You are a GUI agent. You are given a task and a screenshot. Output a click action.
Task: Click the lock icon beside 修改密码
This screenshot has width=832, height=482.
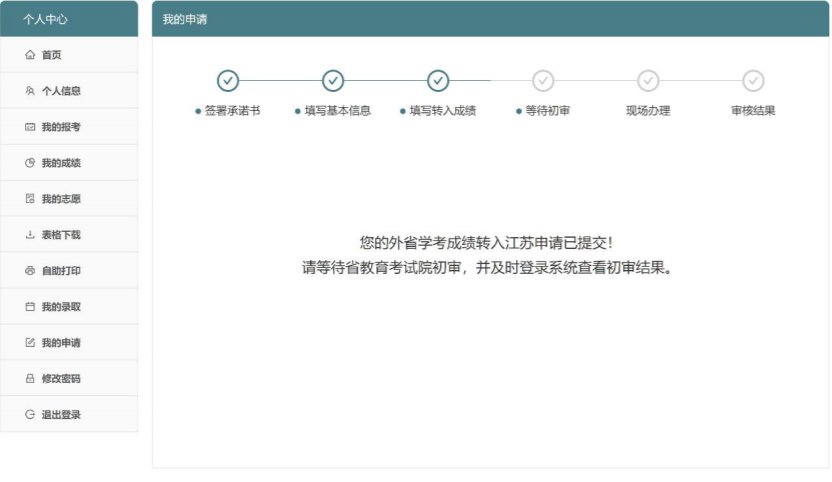(x=30, y=379)
